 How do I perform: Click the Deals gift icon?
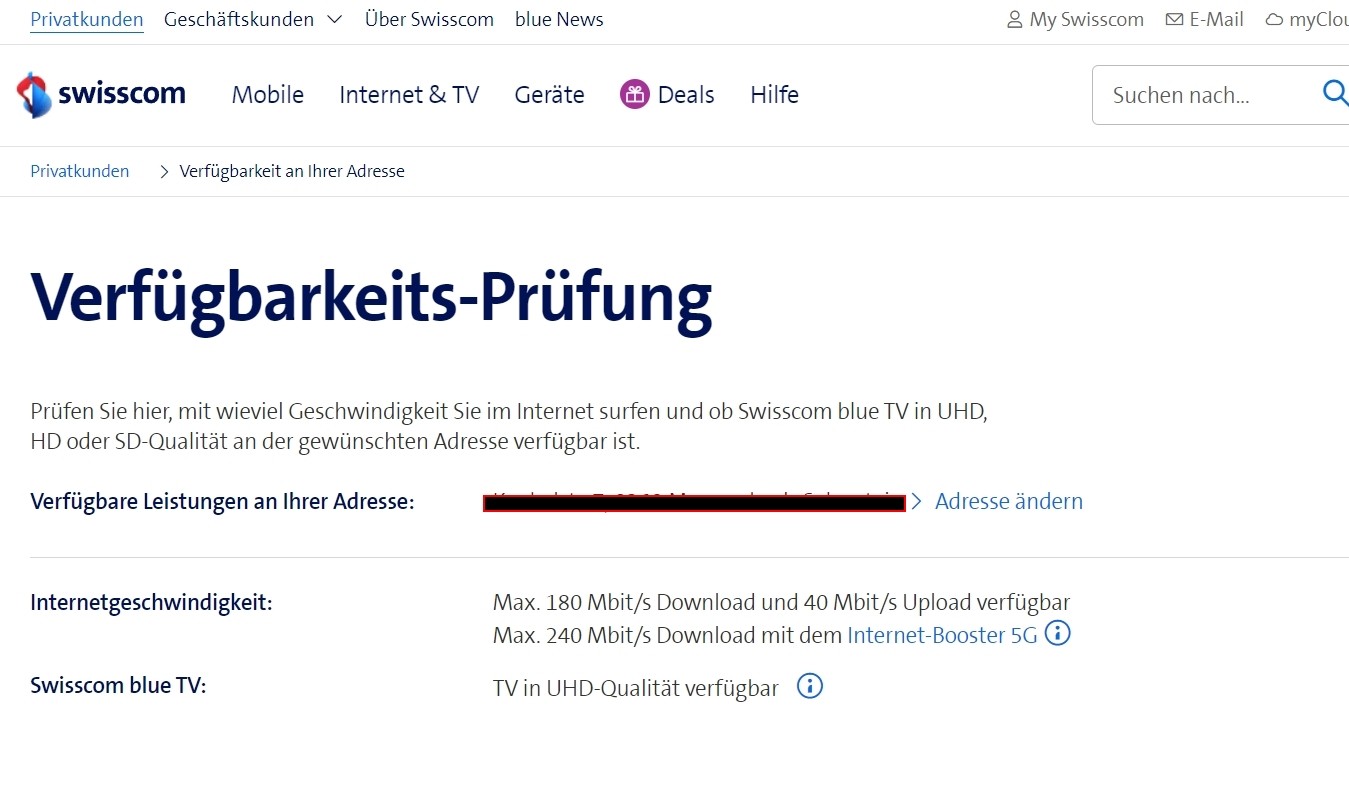tap(634, 95)
